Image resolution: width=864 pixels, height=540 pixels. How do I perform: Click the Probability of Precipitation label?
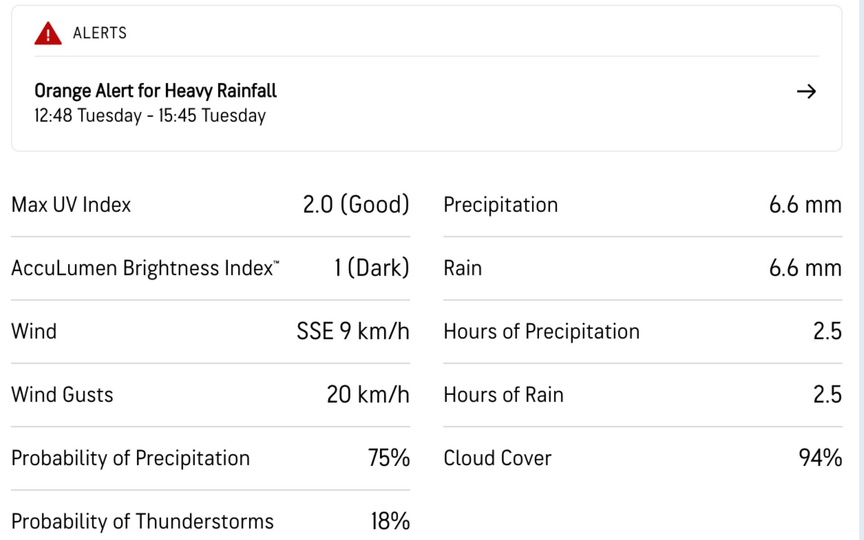(130, 458)
